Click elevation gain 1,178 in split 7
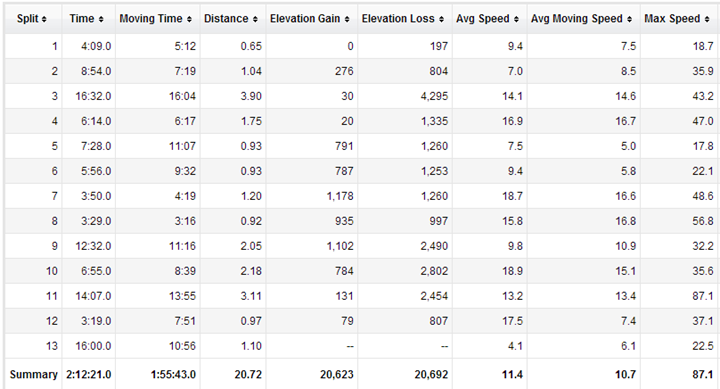This screenshot has width=720, height=389. [x=340, y=196]
